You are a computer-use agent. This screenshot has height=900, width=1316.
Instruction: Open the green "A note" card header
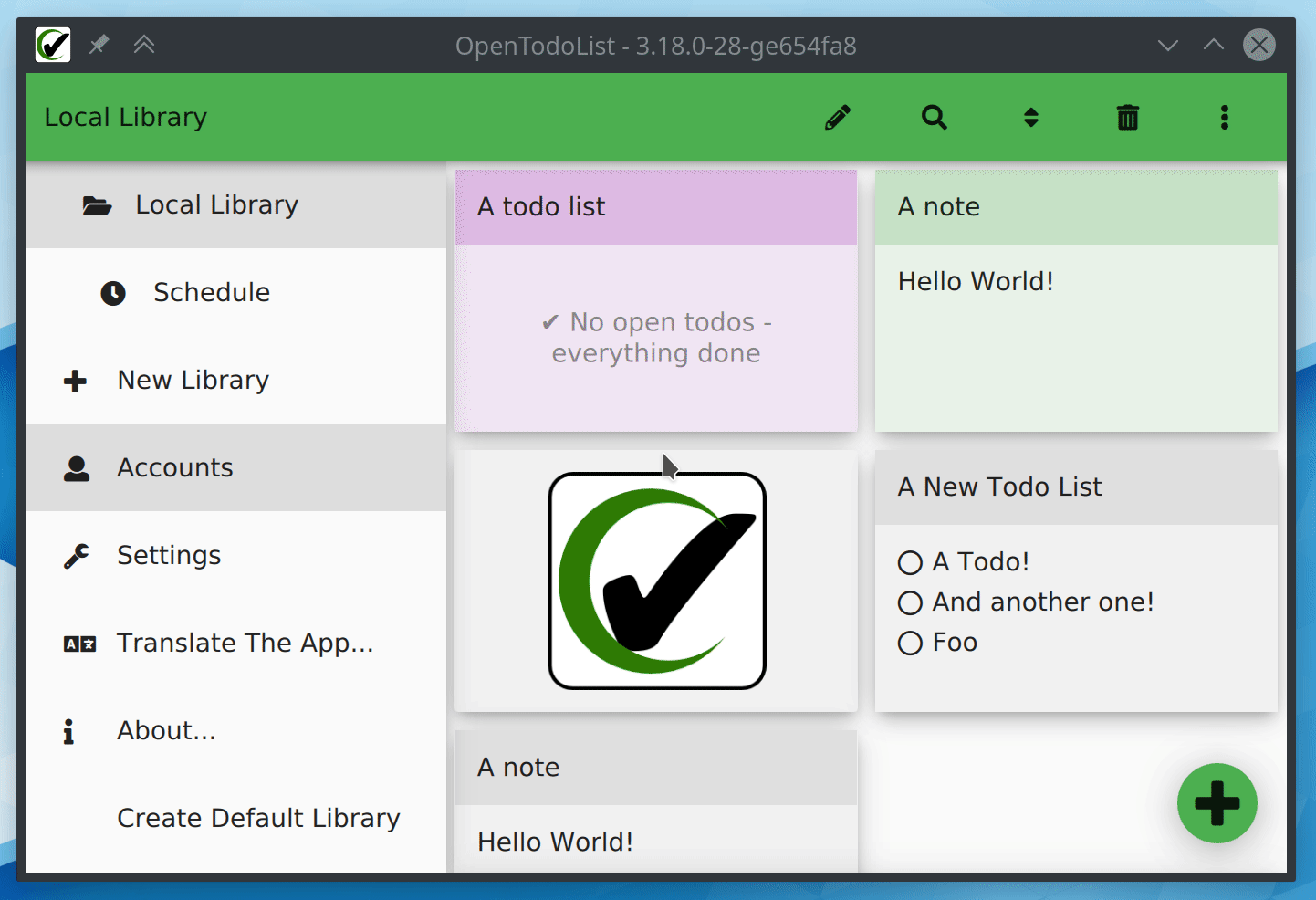pos(1076,207)
